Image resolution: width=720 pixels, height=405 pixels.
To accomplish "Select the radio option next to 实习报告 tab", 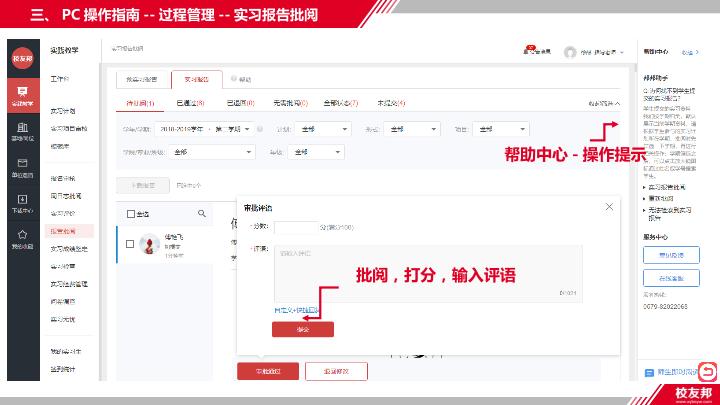I will point(233,78).
